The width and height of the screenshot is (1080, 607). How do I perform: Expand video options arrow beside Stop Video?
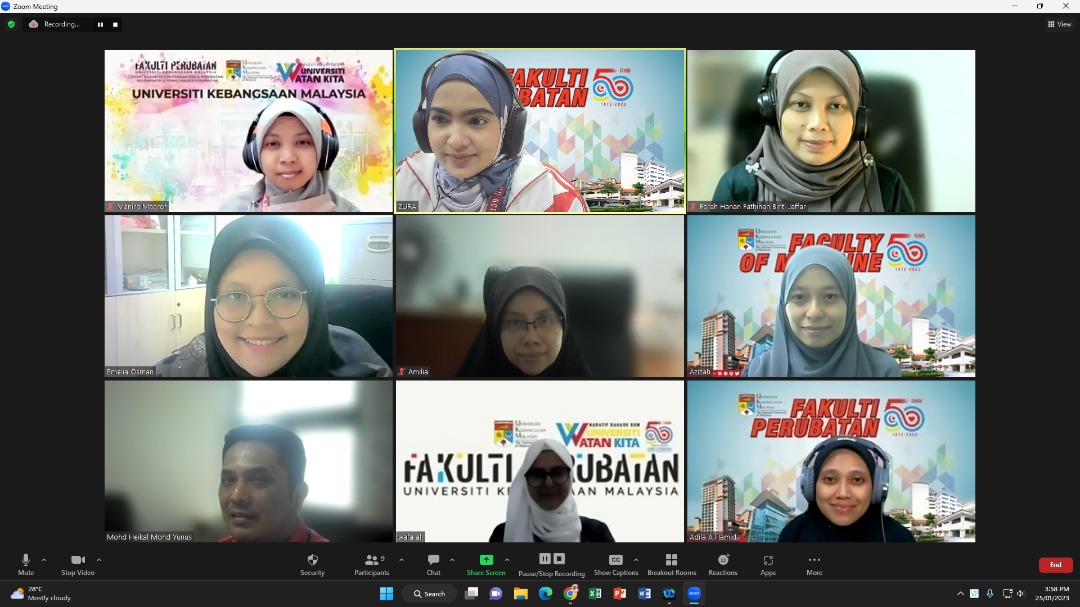[x=98, y=560]
